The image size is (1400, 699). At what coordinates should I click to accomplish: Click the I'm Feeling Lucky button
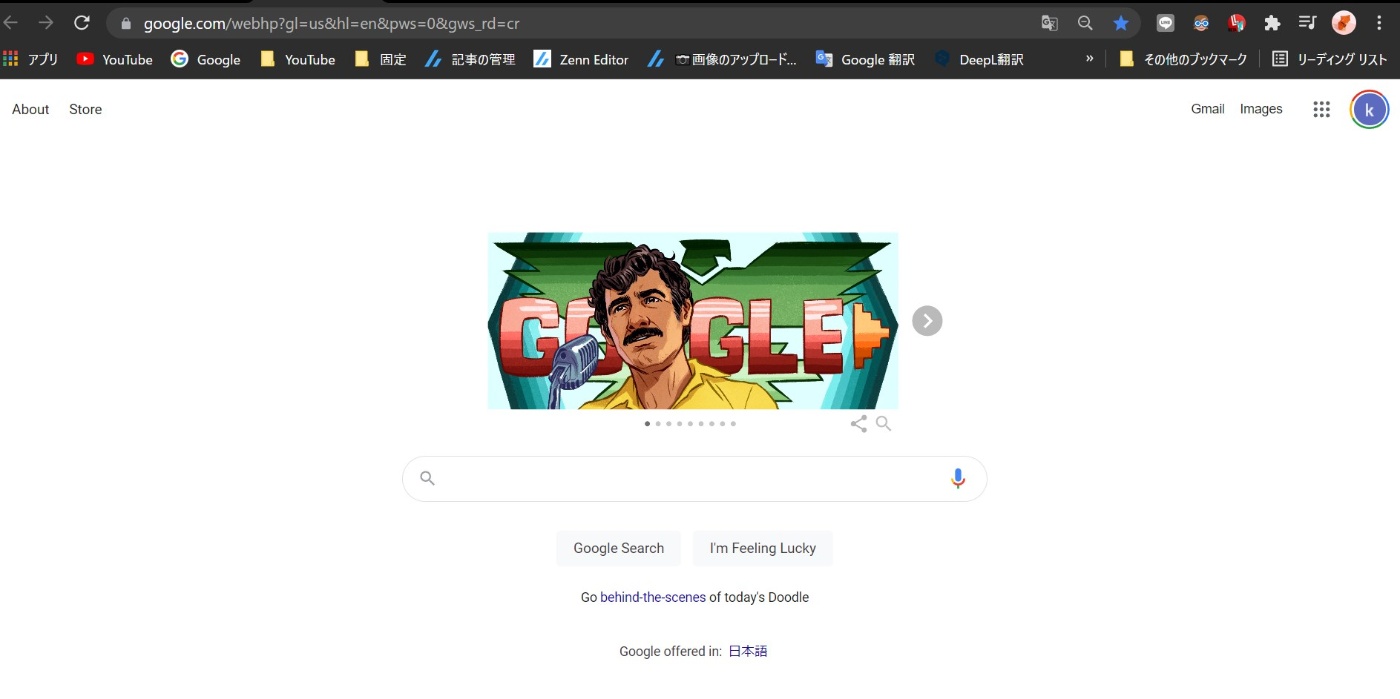click(x=763, y=548)
